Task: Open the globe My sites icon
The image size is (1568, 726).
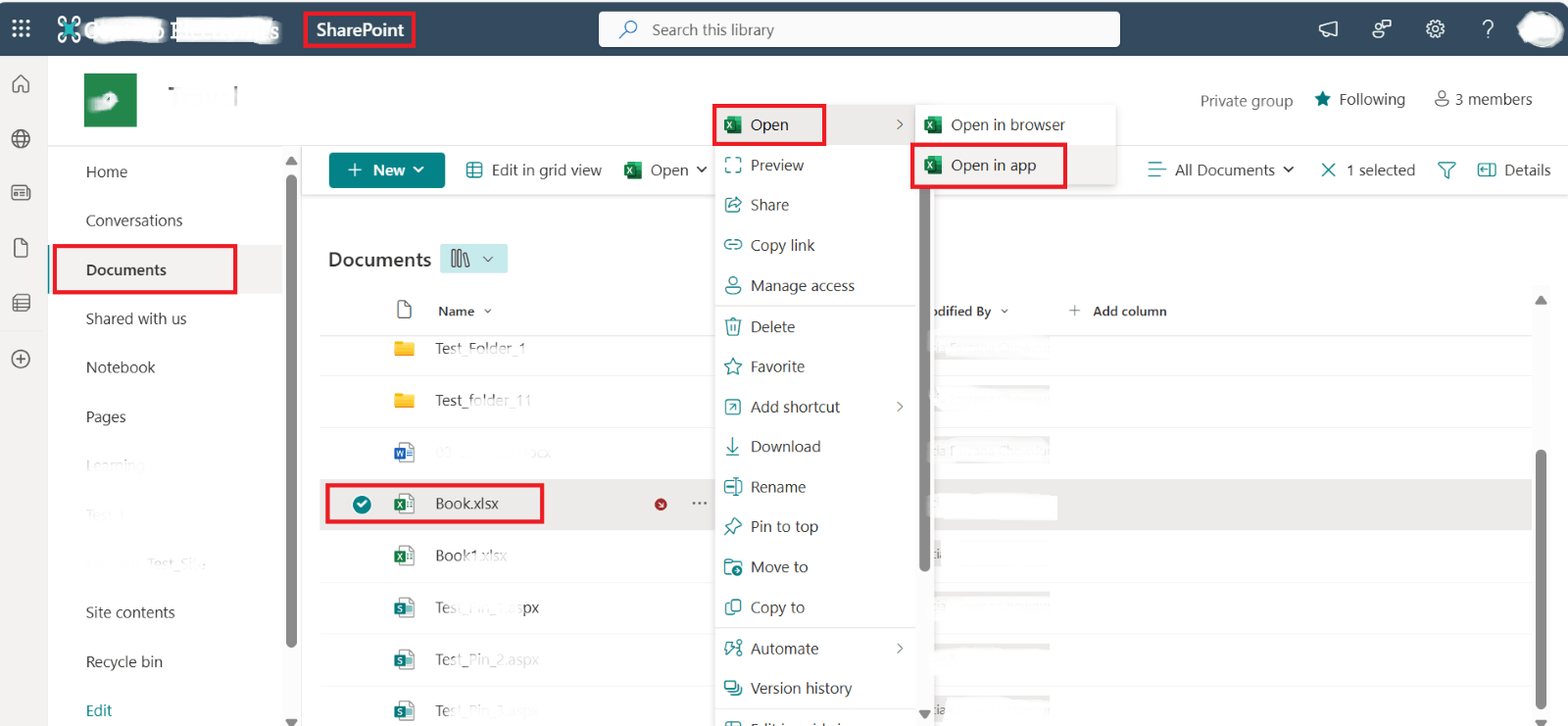Action: [21, 139]
